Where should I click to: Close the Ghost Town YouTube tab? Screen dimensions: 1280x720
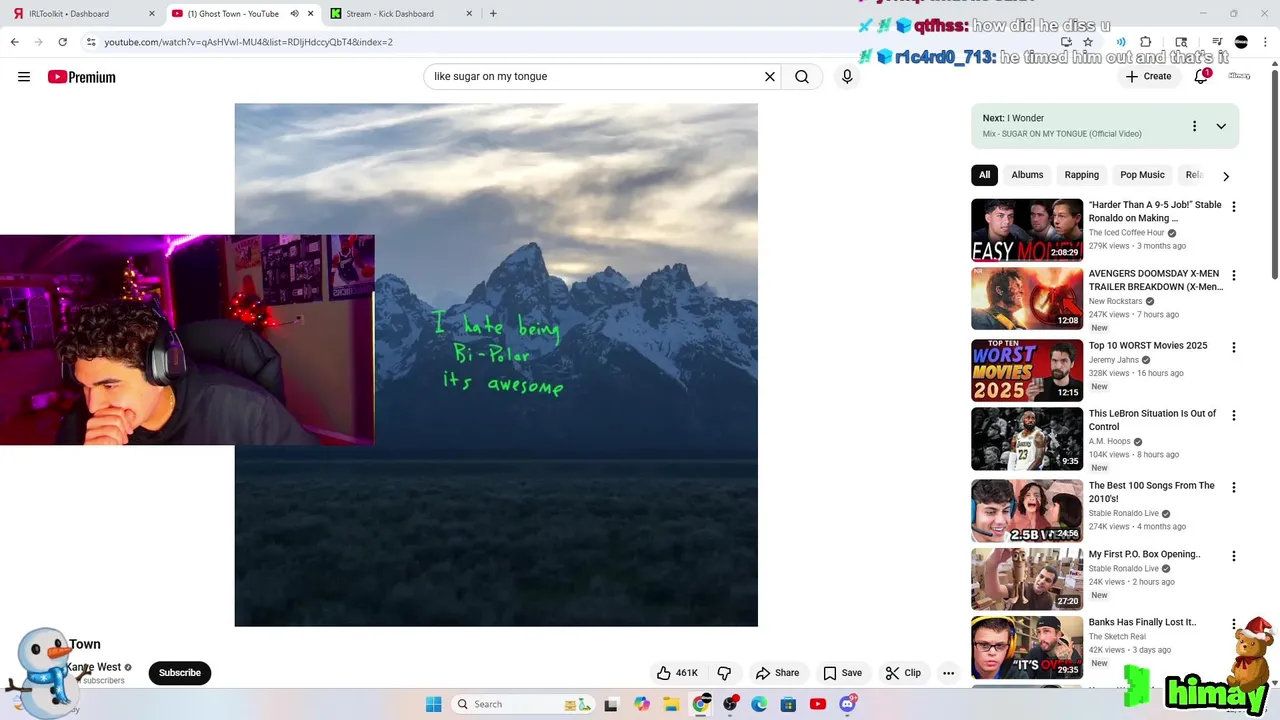pyautogui.click(x=310, y=14)
